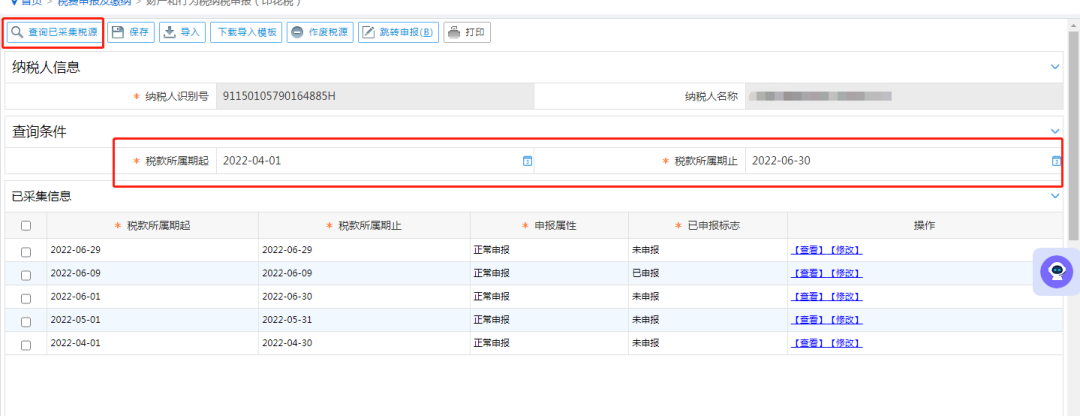Click the 保存 save button
1080x416 pixels.
[130, 32]
